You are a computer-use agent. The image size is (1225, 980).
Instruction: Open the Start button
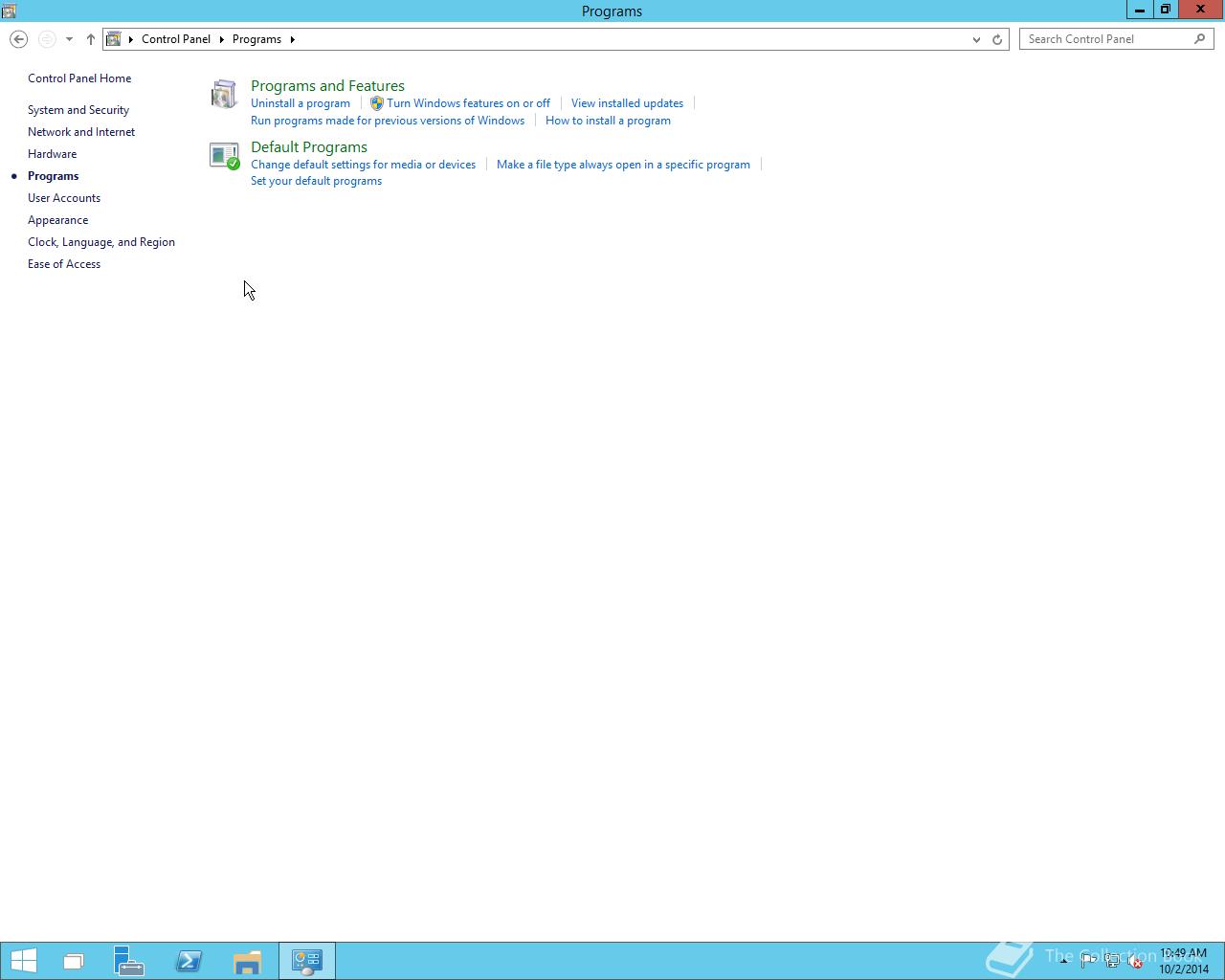[23, 961]
